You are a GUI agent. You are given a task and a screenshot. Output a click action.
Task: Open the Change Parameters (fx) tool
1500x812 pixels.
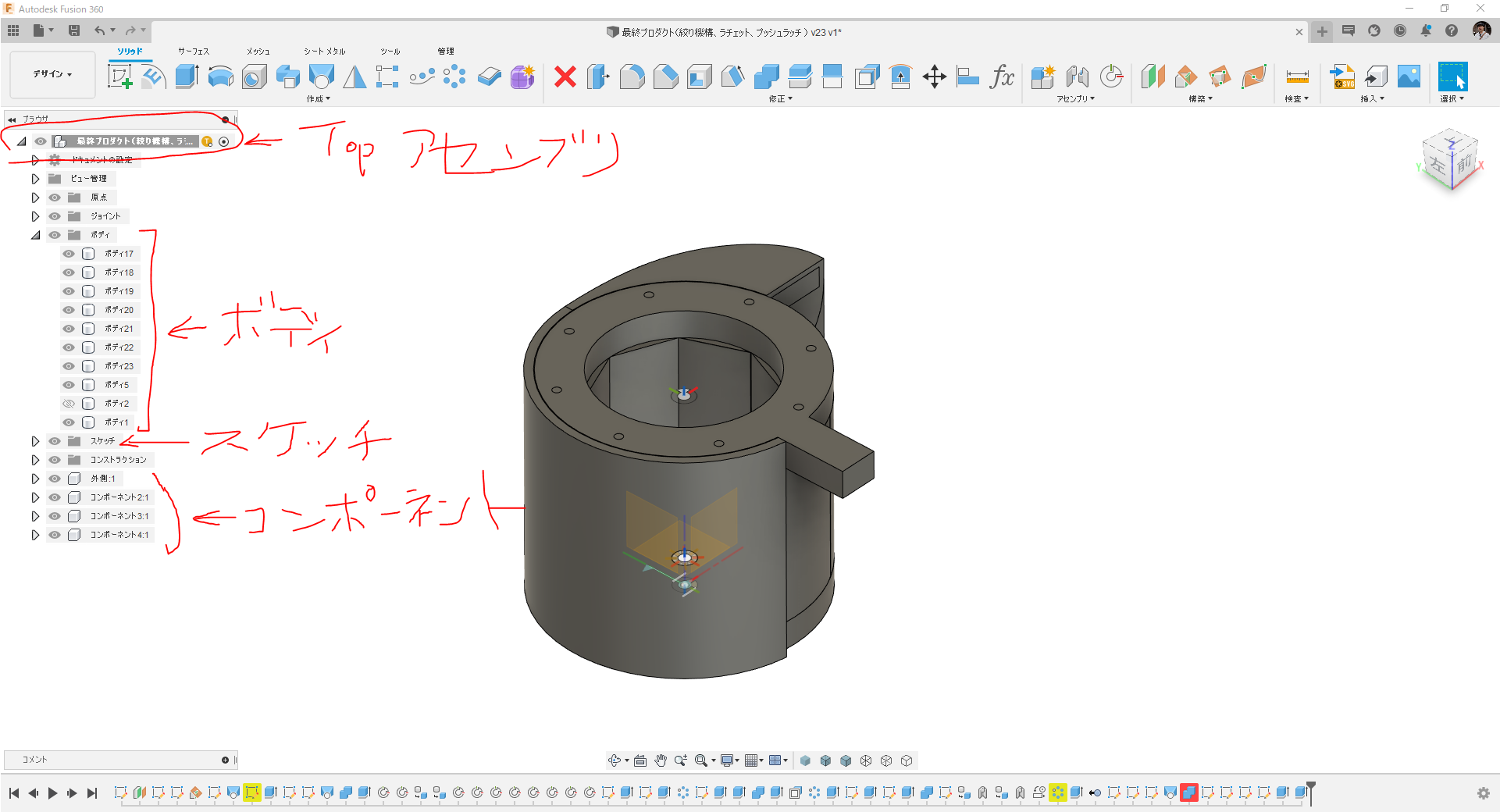tap(1002, 78)
